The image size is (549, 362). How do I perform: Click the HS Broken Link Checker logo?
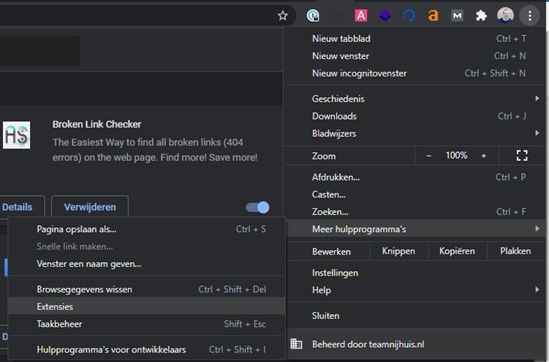click(x=16, y=135)
